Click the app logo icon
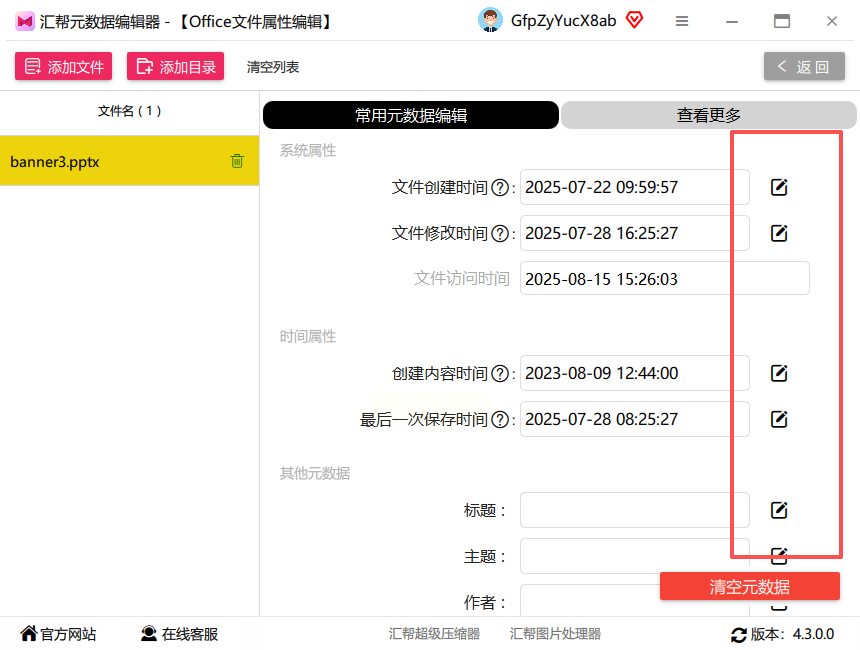The width and height of the screenshot is (860, 650). click(25, 21)
